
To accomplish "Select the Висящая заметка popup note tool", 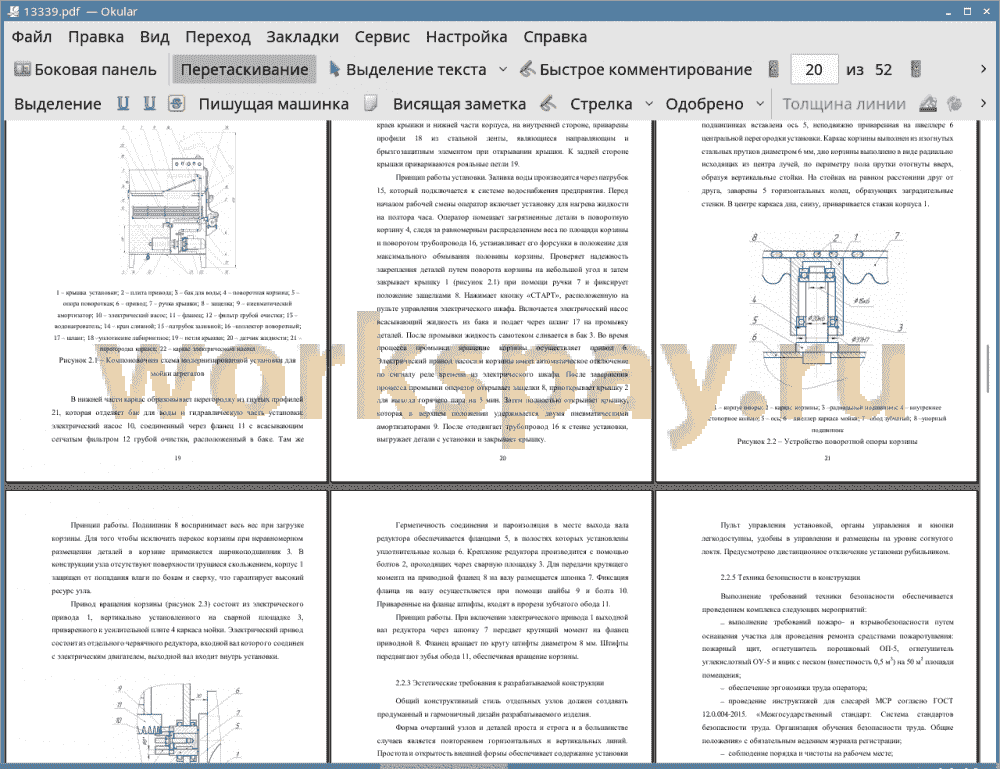I will [459, 104].
